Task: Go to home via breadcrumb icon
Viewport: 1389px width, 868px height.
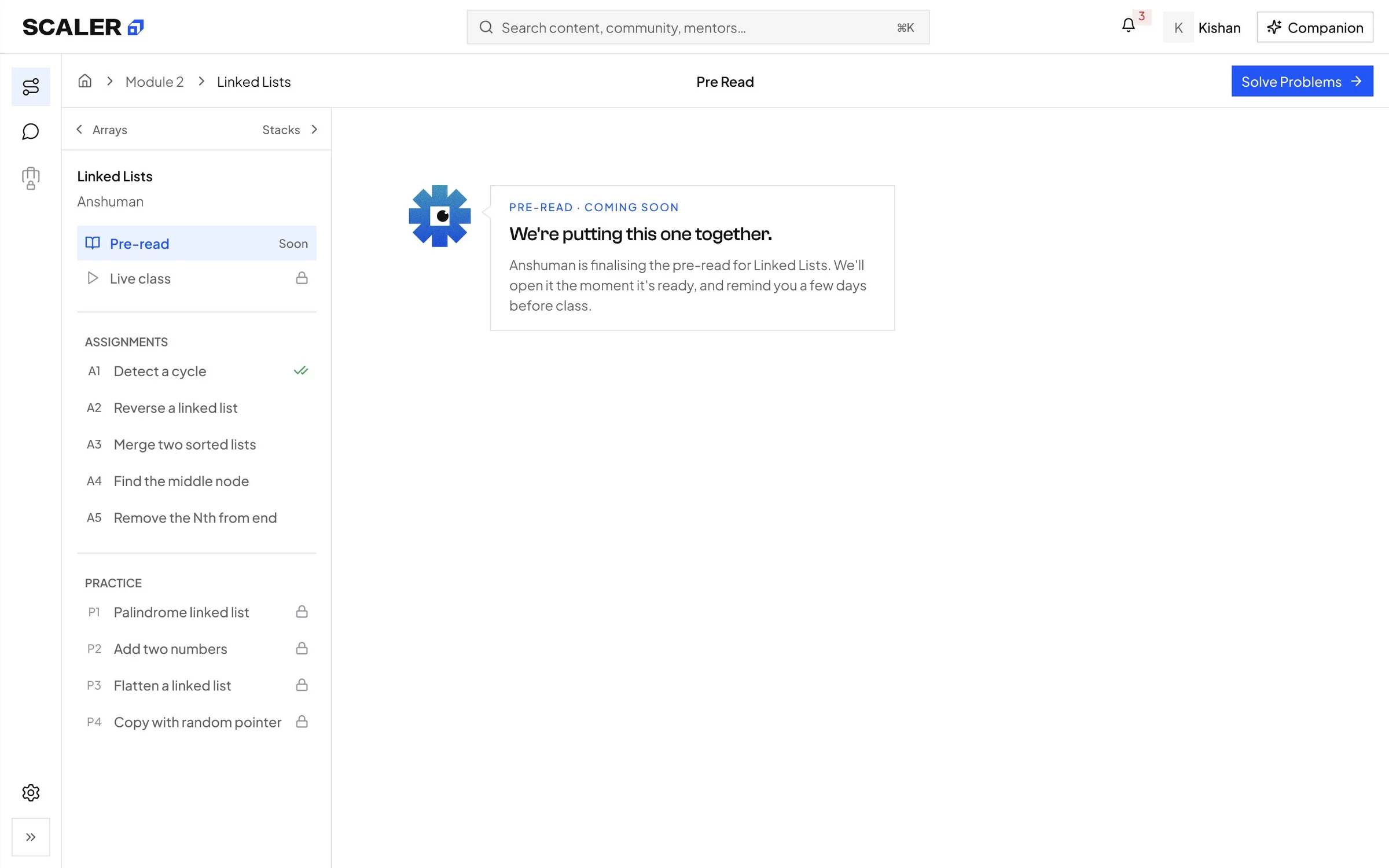Action: (x=85, y=81)
